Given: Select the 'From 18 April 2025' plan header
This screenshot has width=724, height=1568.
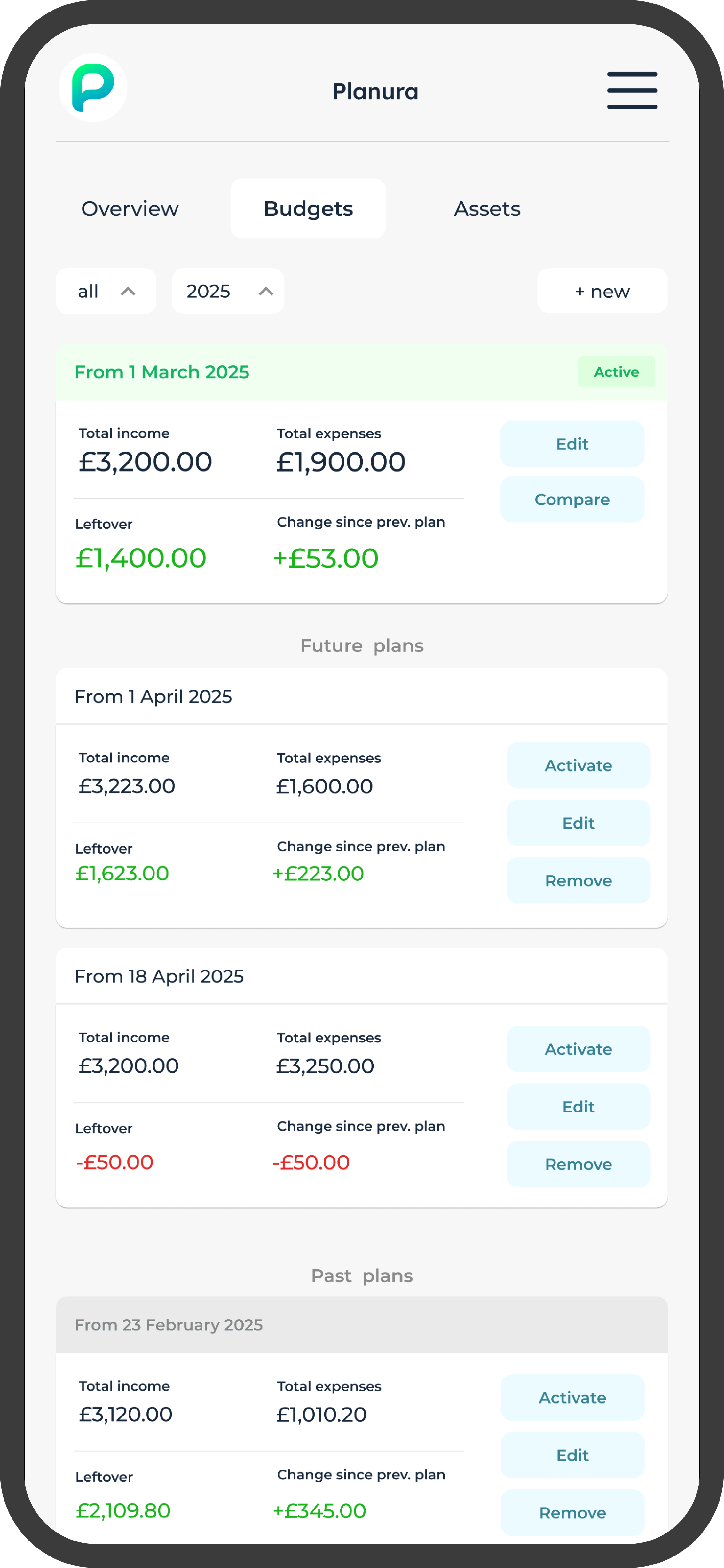Looking at the screenshot, I should point(362,976).
